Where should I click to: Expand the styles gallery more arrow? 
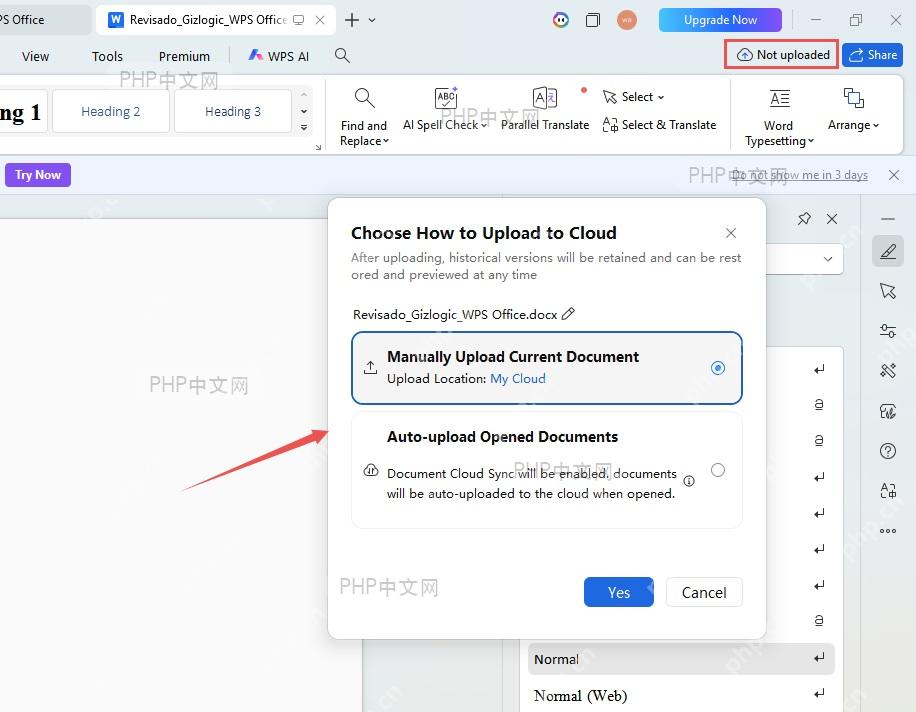click(304, 127)
